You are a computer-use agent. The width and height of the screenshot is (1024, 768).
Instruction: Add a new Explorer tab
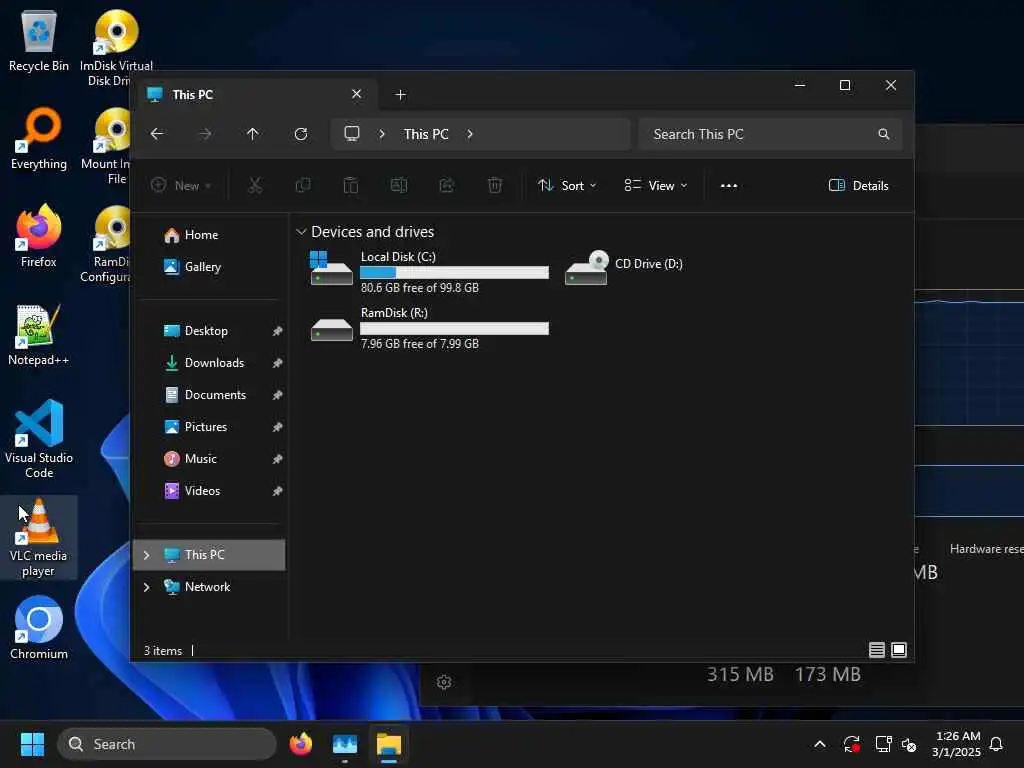[401, 95]
